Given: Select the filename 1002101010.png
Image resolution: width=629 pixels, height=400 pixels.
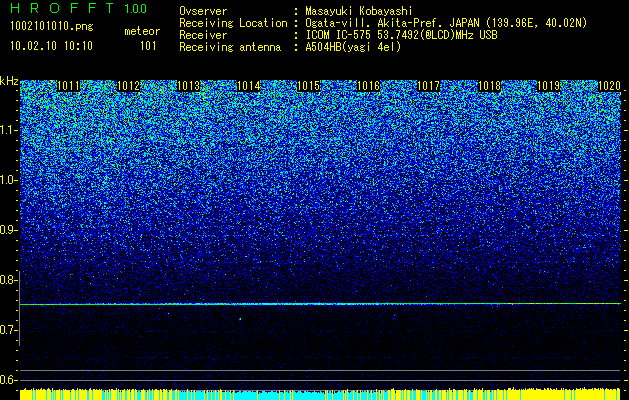Looking at the screenshot, I should (x=52, y=27).
